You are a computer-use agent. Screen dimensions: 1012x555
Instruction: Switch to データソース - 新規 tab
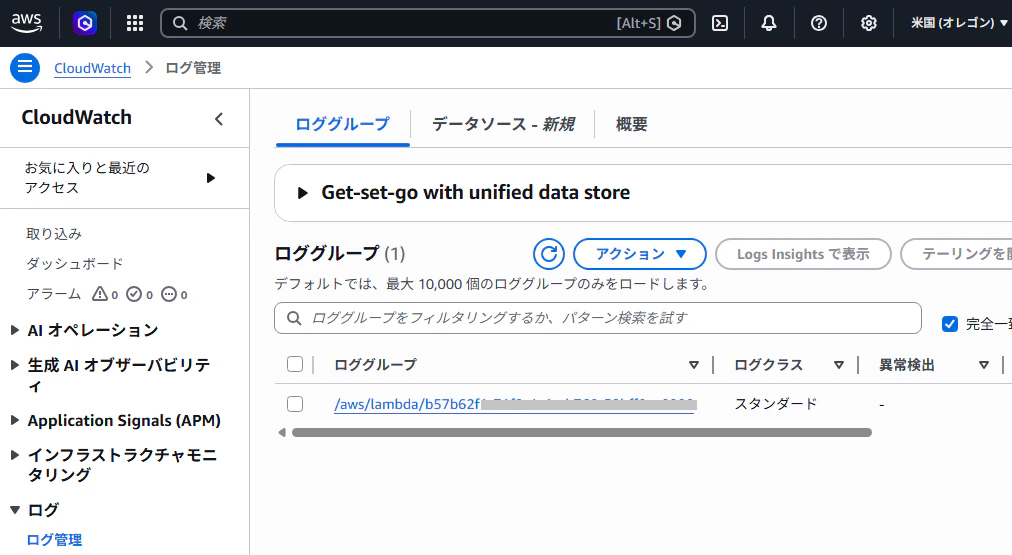point(503,124)
